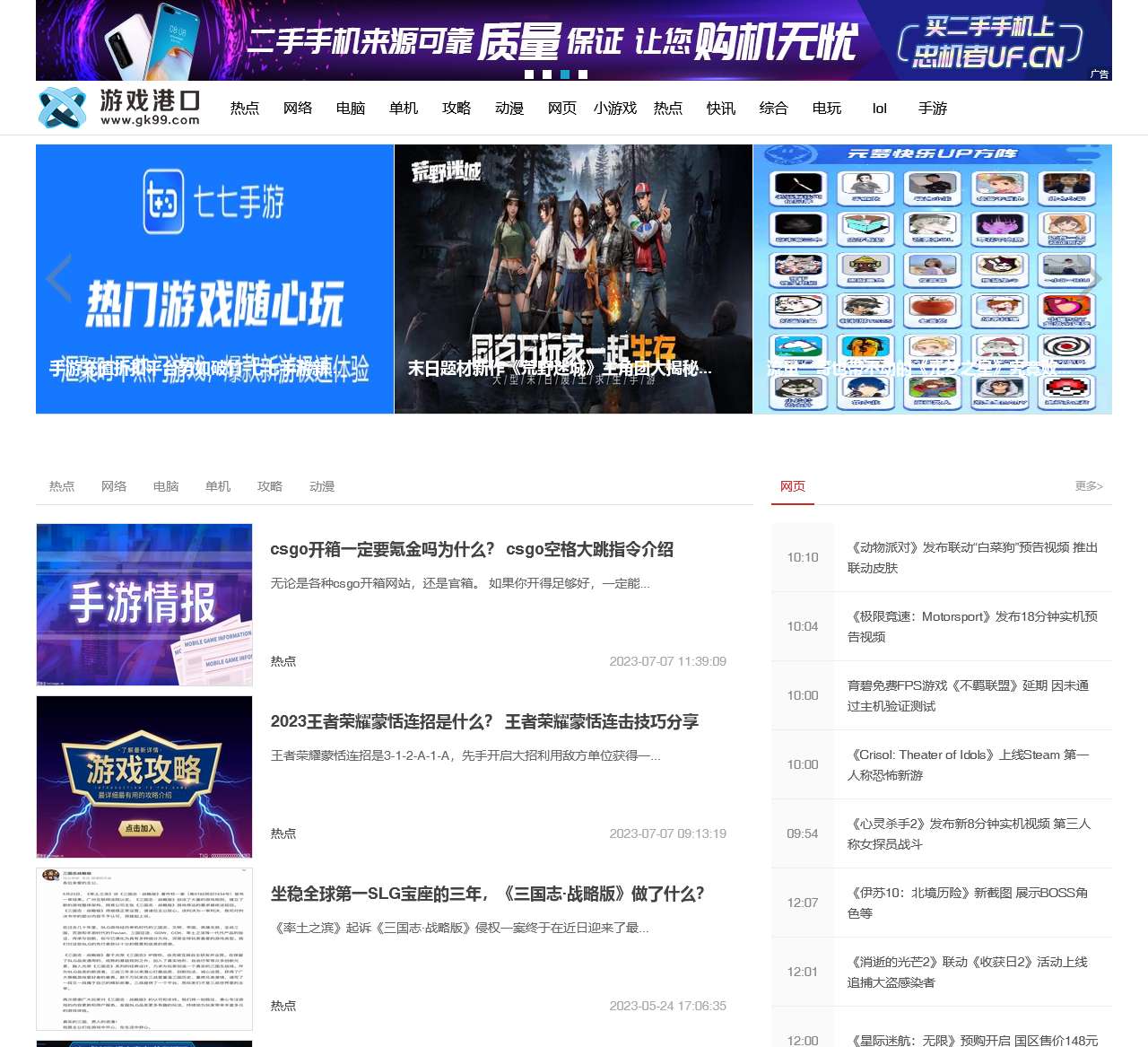Open the 元梦快乐UP方阵 carousel slide
The height and width of the screenshot is (1047, 1148).
[933, 279]
